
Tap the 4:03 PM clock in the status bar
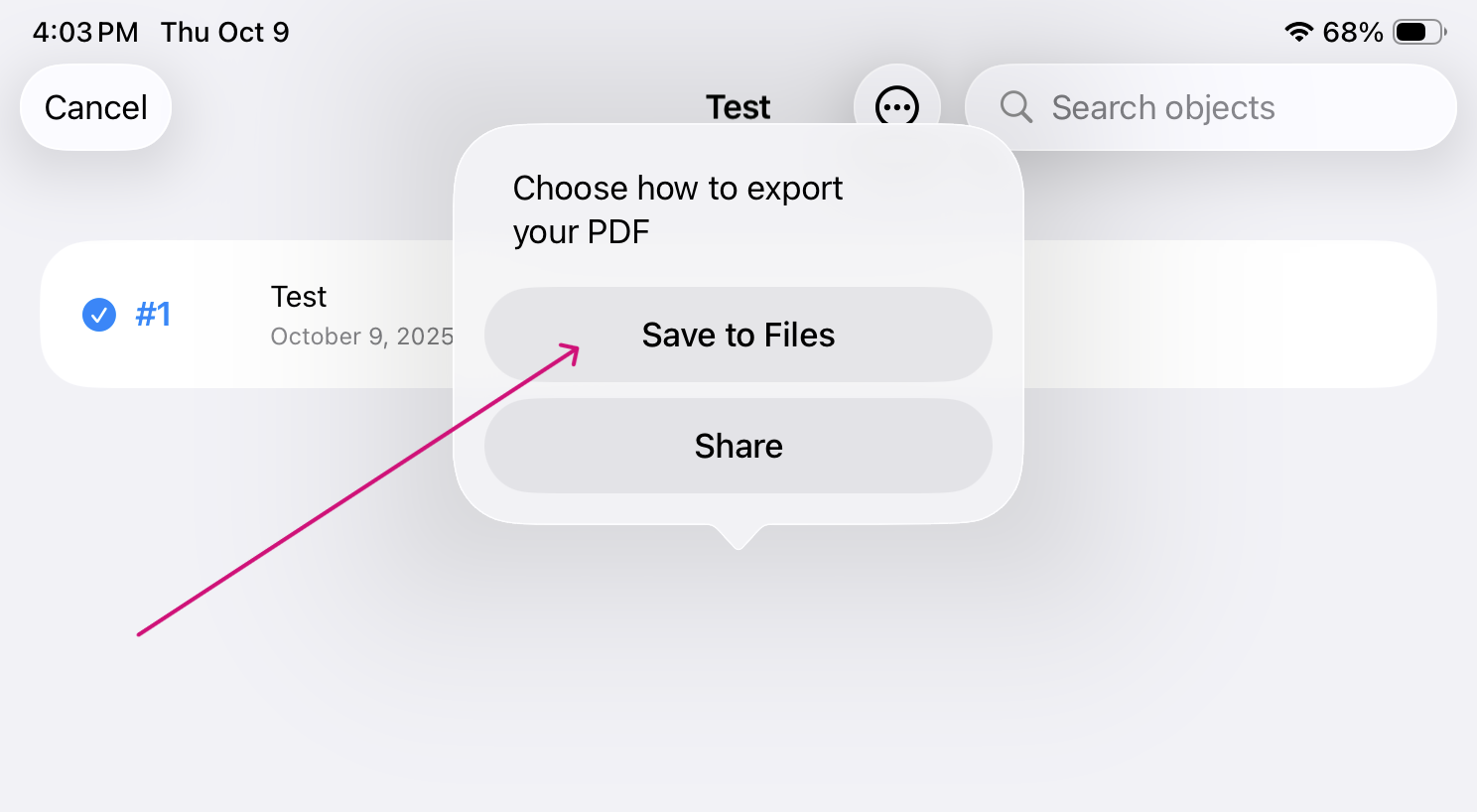pos(85,32)
